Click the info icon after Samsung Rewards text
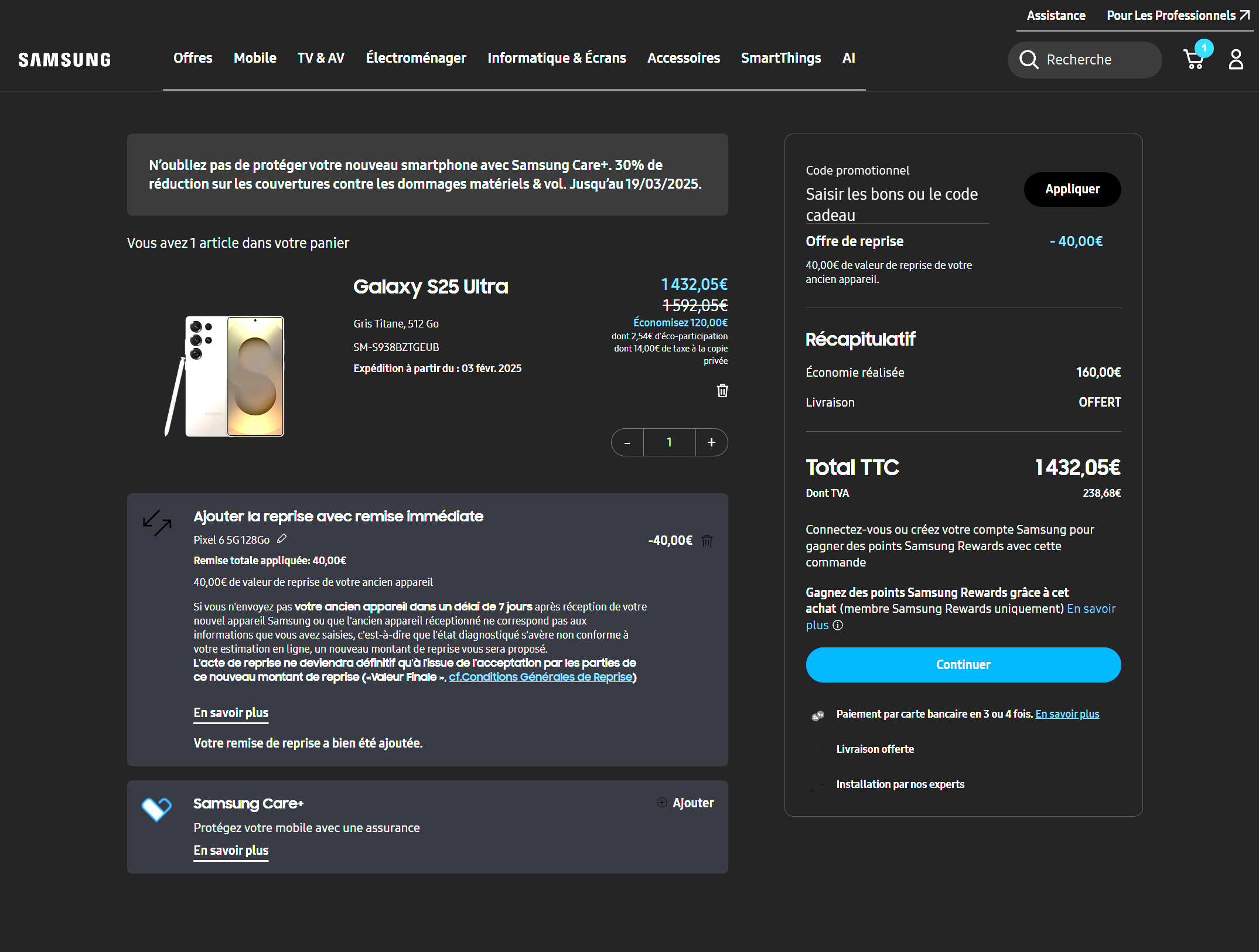The width and height of the screenshot is (1259, 952). (838, 625)
